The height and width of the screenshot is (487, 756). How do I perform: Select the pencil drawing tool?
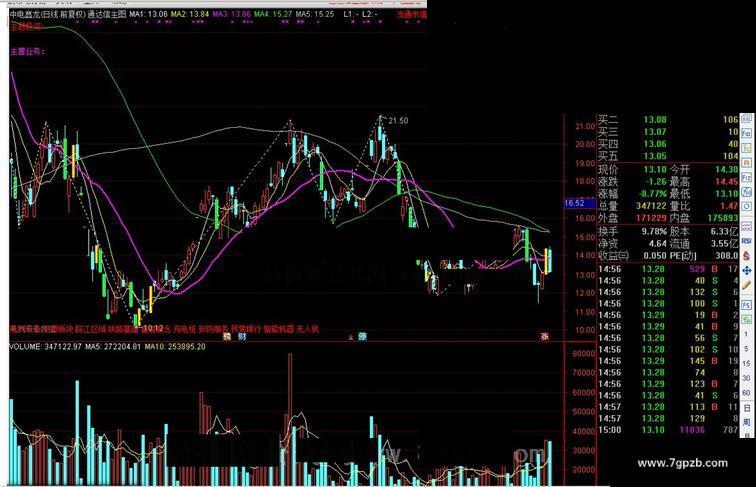(746, 285)
